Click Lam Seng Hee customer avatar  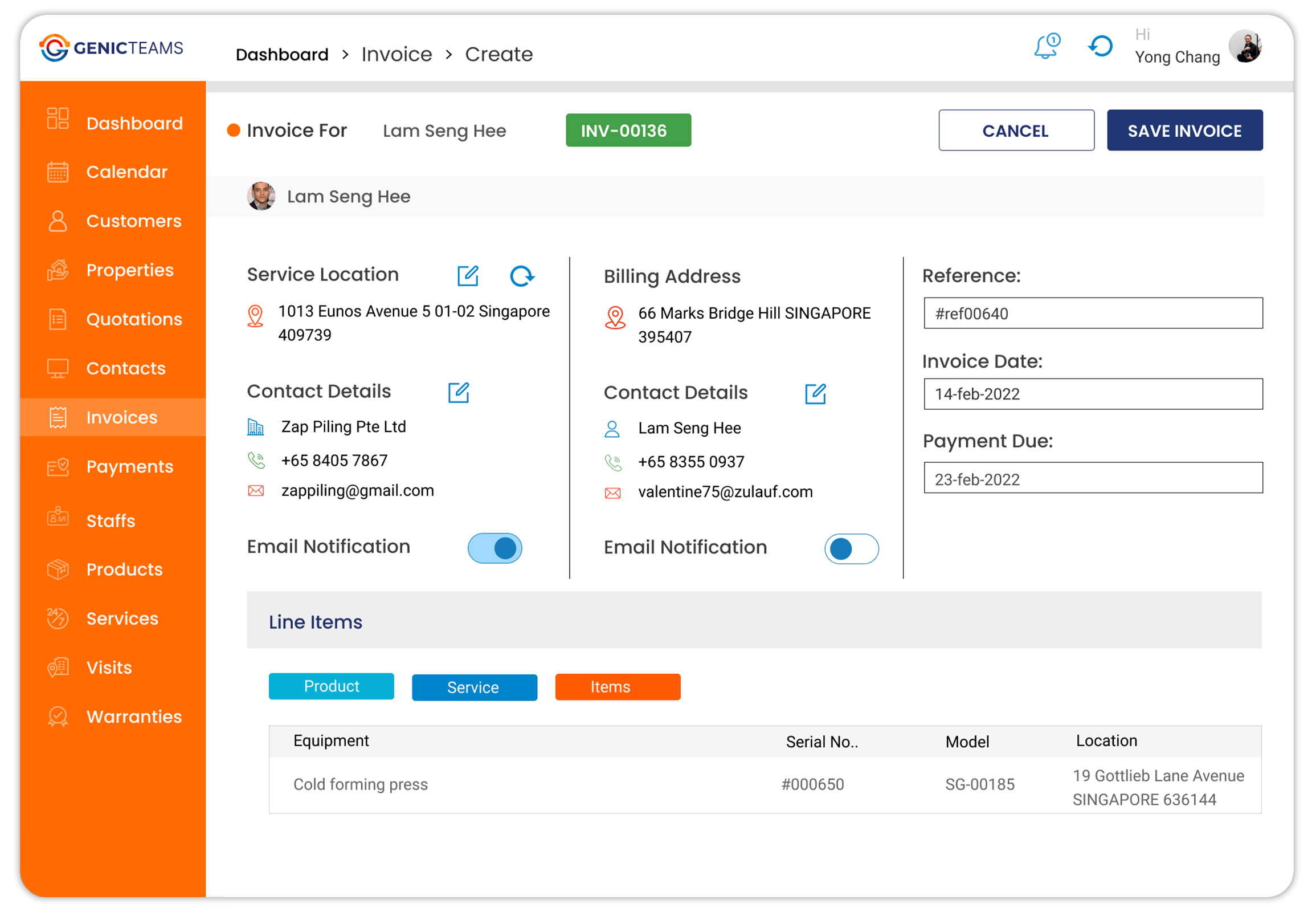coord(261,196)
